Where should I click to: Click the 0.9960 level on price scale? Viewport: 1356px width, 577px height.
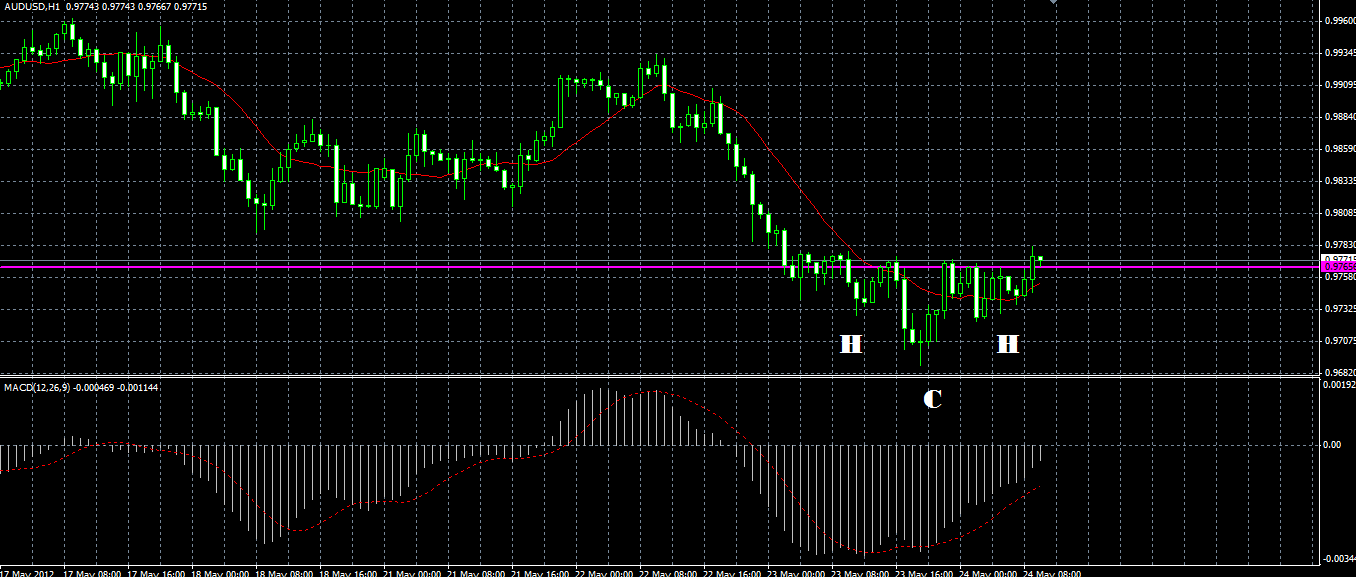1339,20
